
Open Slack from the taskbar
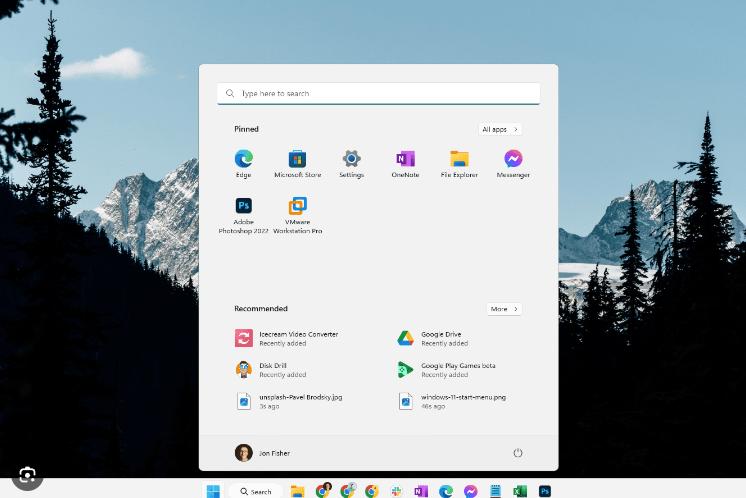[x=396, y=491]
